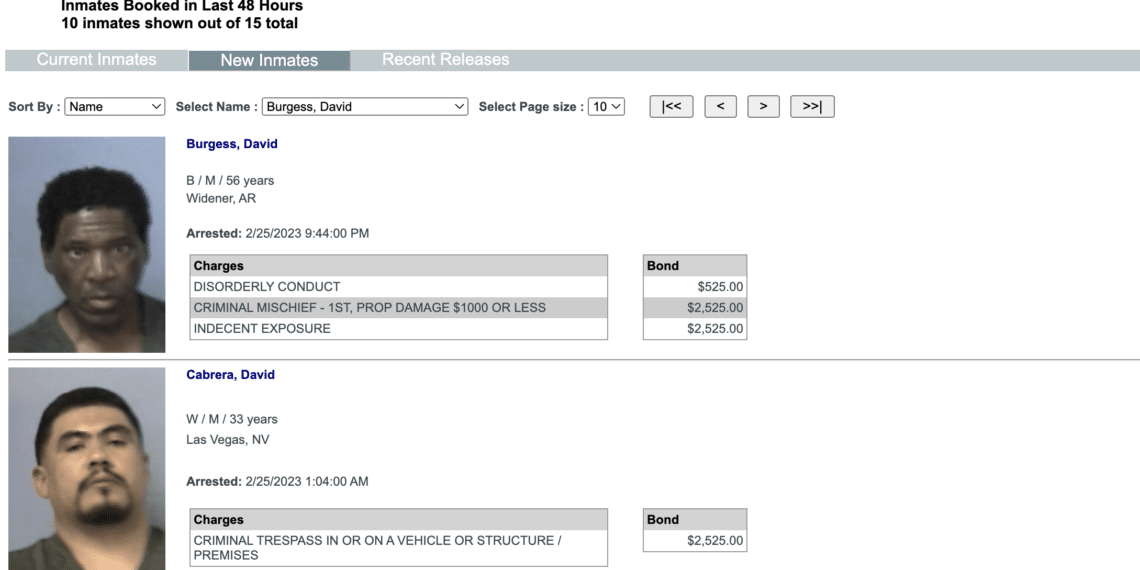Click '10 inmates shown out of 15 total'
Screen dimensions: 1140x570
pos(180,23)
